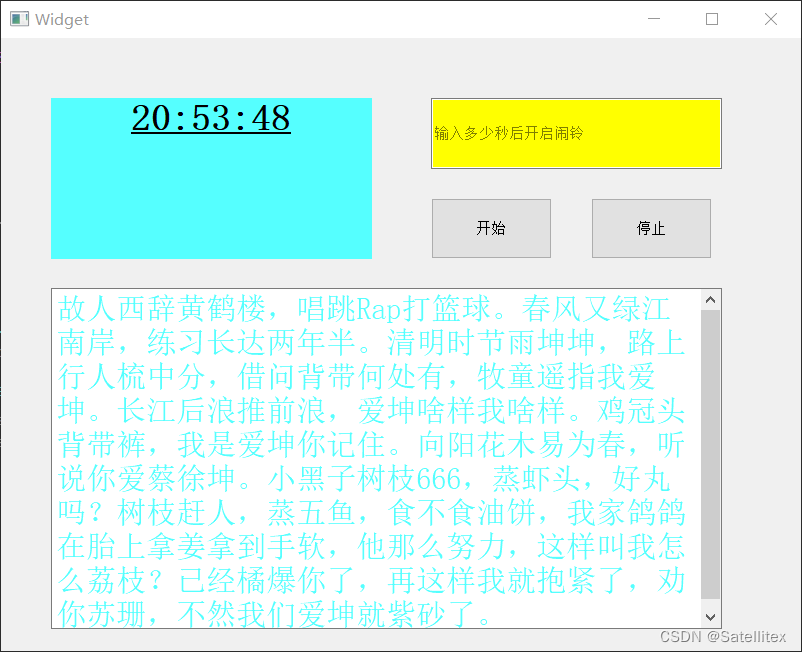Focus the yellow alarm seconds input field

576,133
